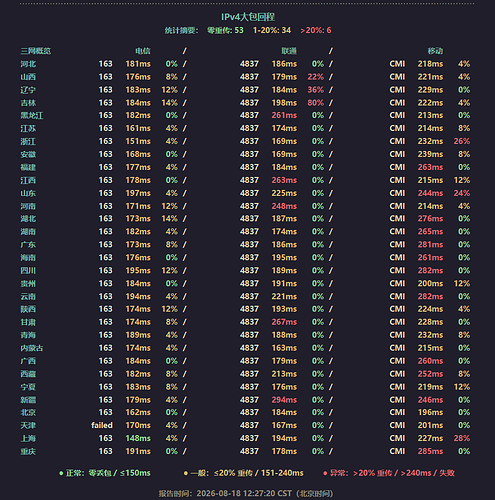Click the 162ms 电信 latency in 北京 row

pos(138,412)
